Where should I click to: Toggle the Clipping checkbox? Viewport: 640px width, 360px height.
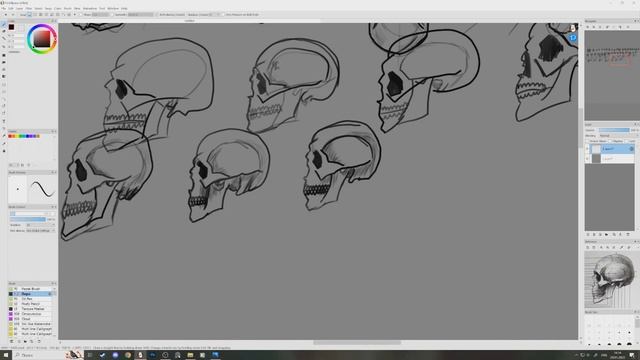pyautogui.click(x=610, y=141)
